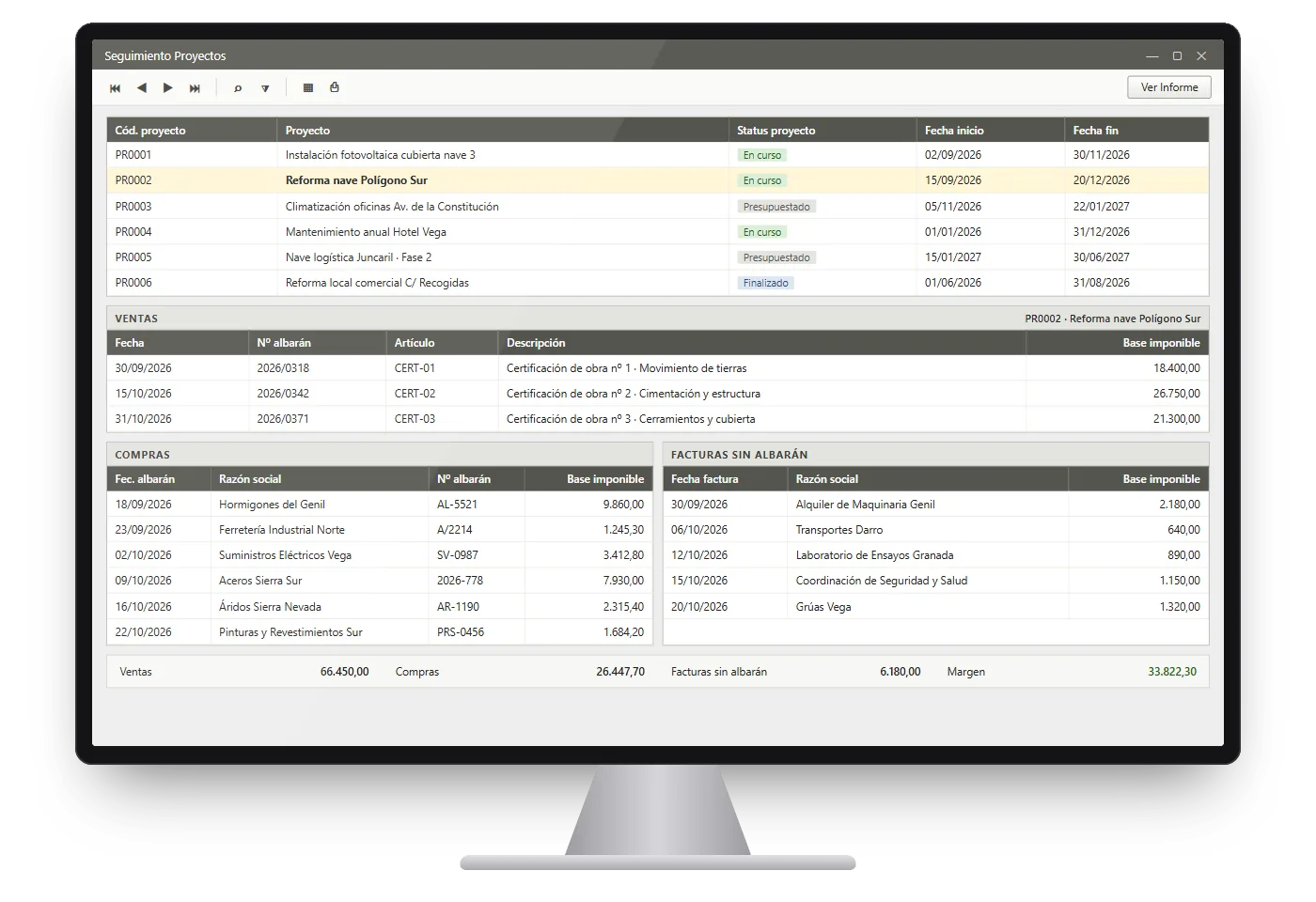
Task: Go to next record in toolbar
Action: (x=168, y=87)
